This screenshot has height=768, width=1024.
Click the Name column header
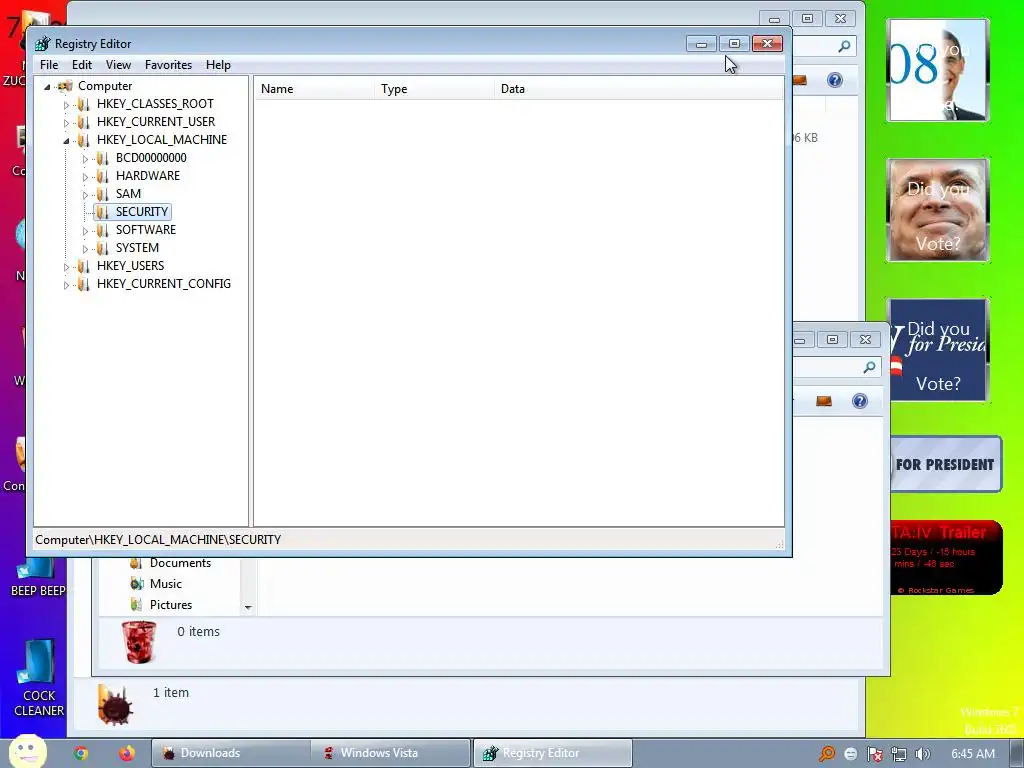coord(315,89)
